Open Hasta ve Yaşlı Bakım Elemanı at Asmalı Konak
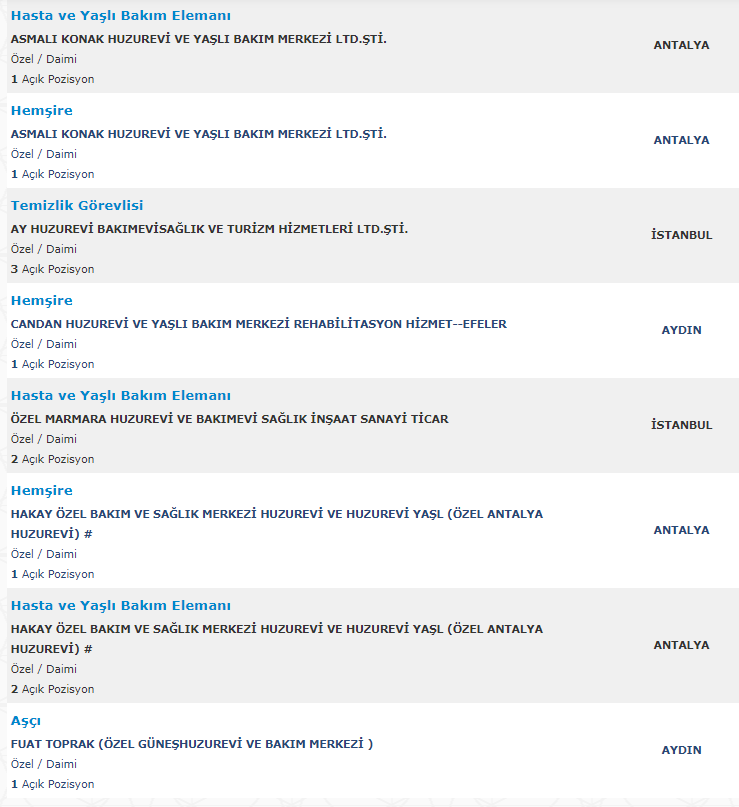 click(120, 16)
